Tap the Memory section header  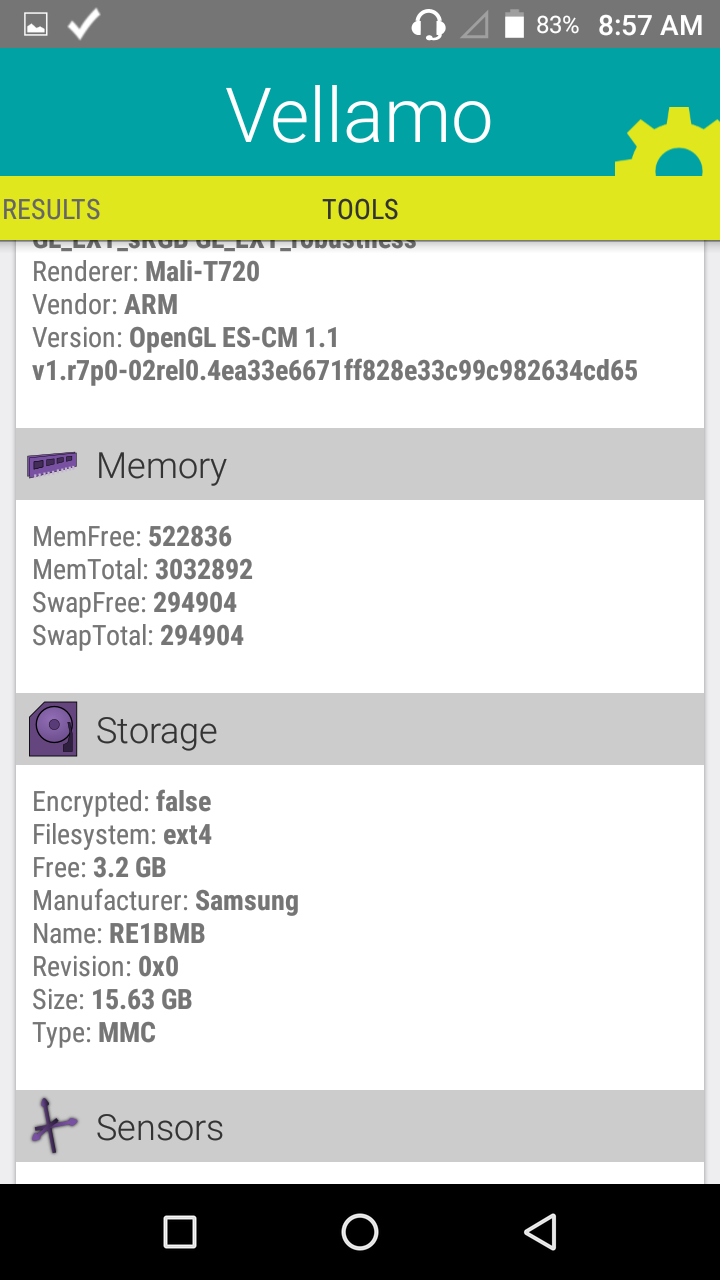point(360,465)
